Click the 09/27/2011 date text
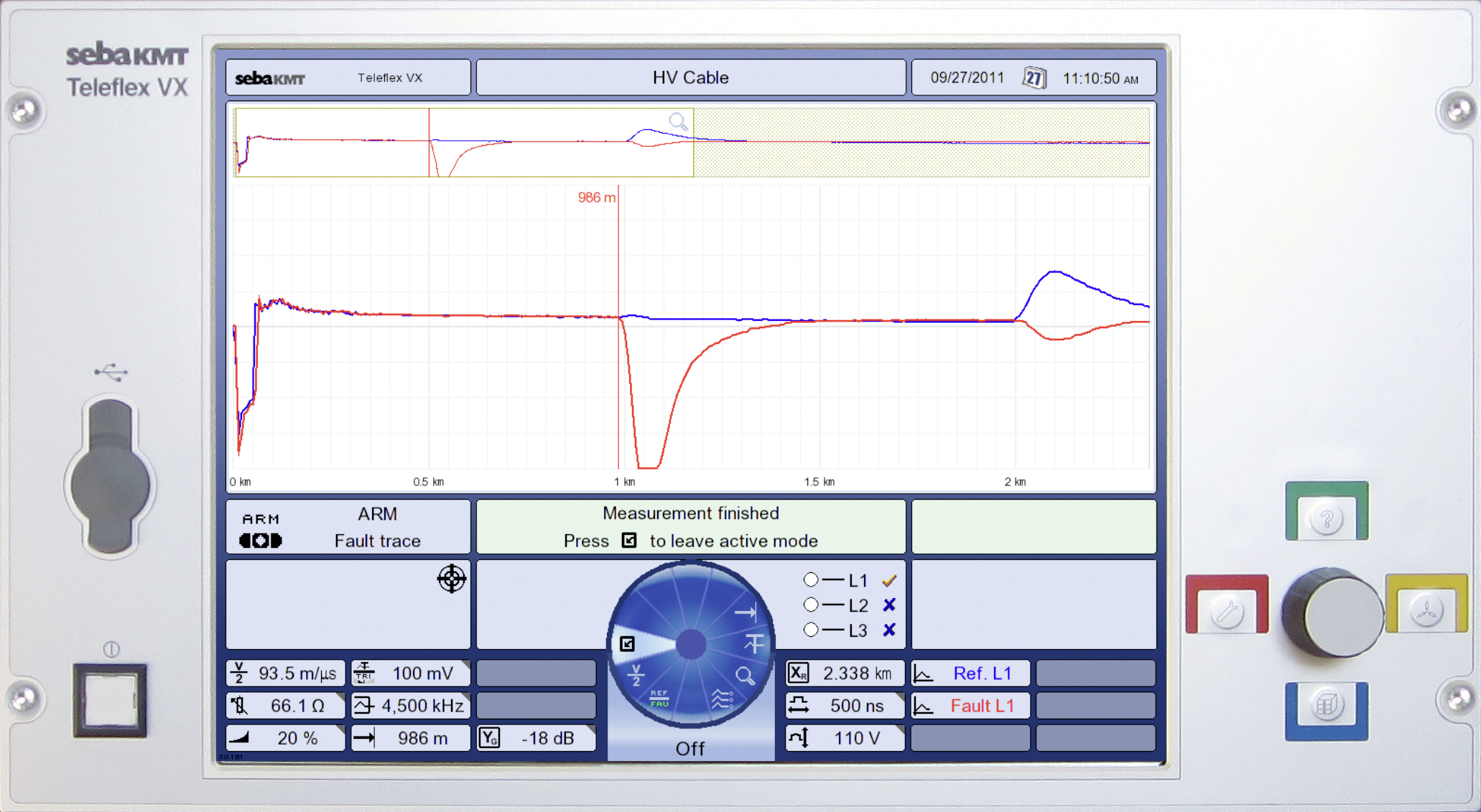 click(967, 78)
